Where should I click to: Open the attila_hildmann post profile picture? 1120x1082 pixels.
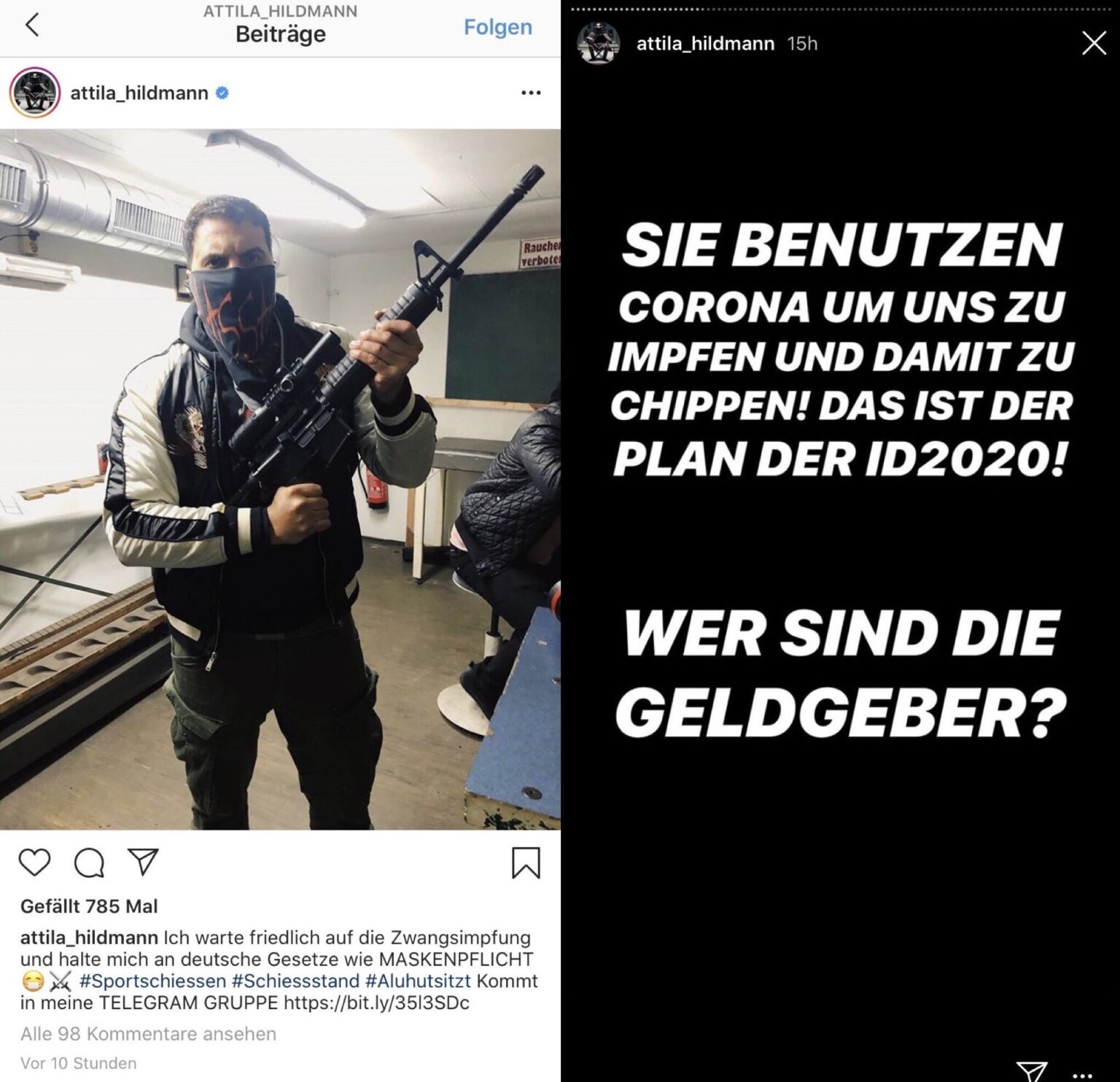(x=35, y=93)
